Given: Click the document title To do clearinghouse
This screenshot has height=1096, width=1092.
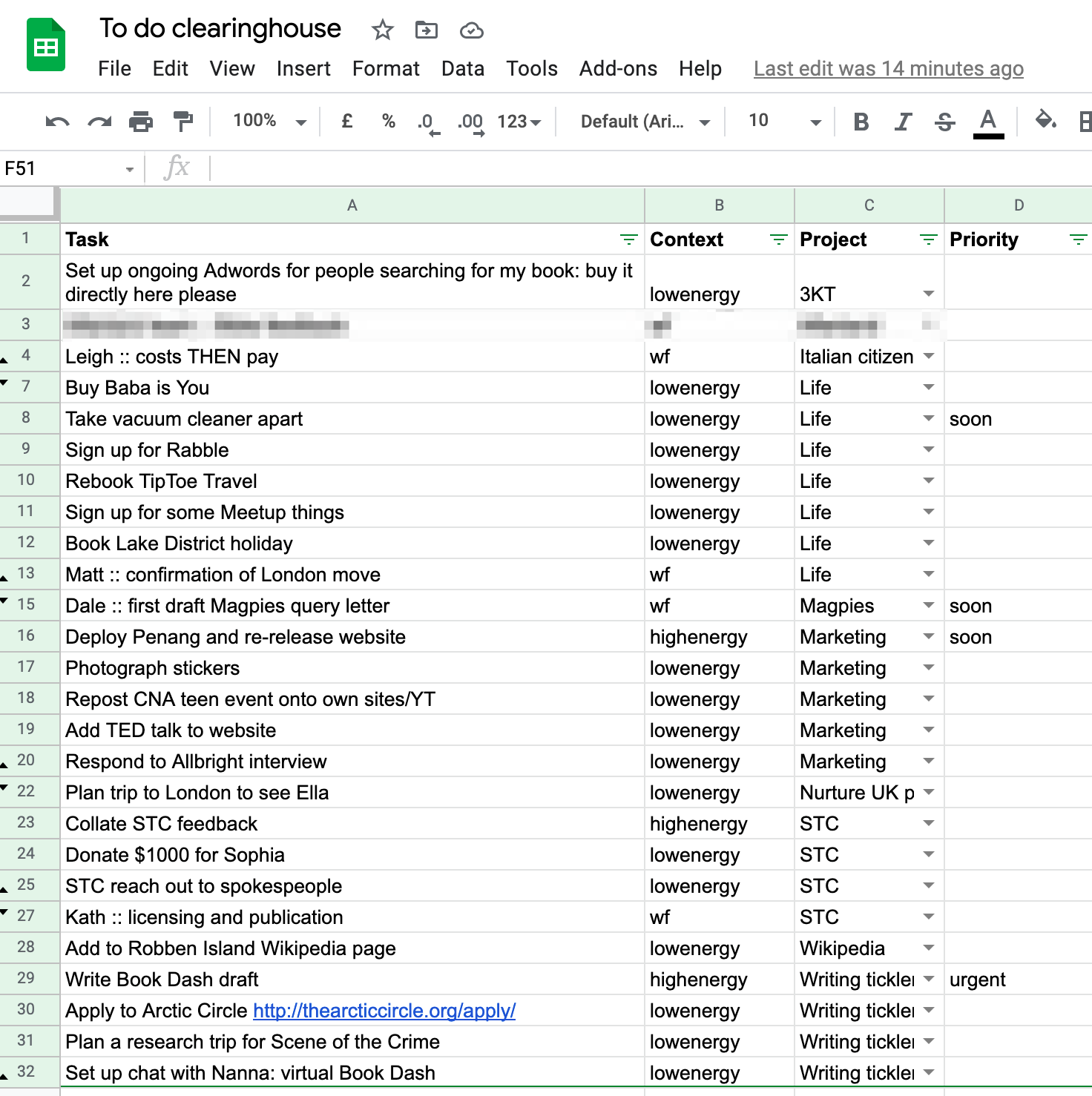Looking at the screenshot, I should [x=220, y=29].
